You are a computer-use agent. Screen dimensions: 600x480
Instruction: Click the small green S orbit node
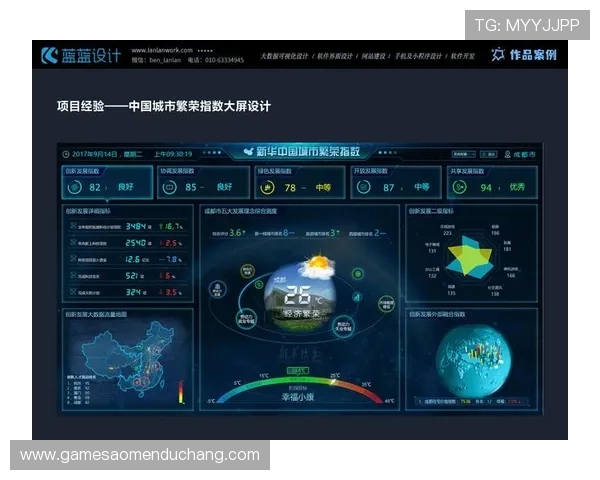pyautogui.click(x=259, y=284)
